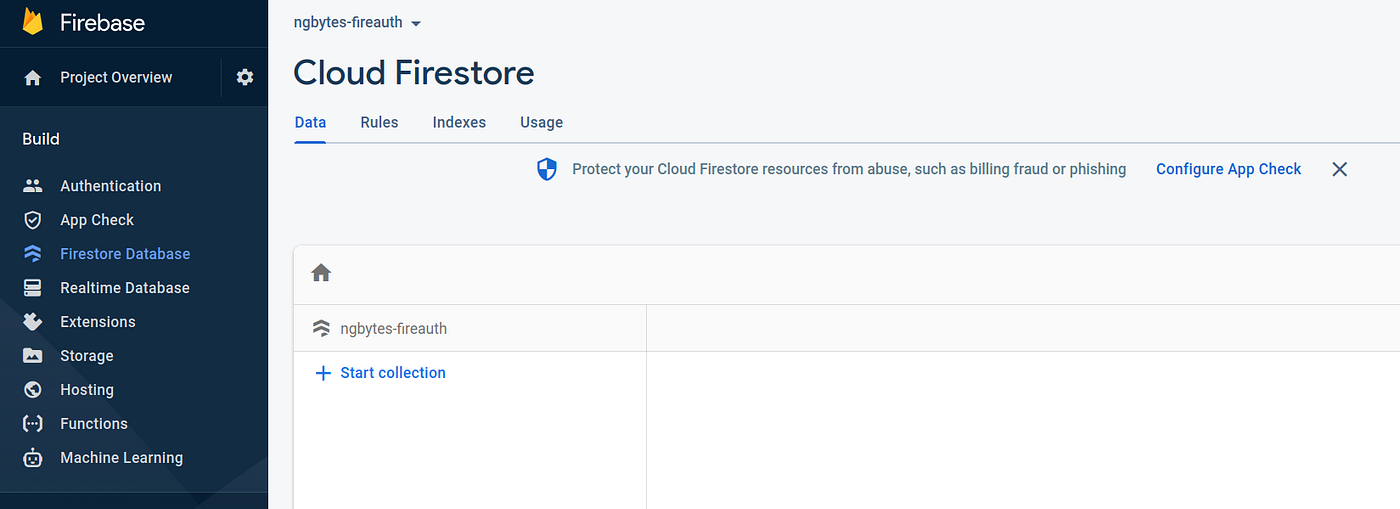The image size is (1400, 509).
Task: Open project settings gear icon
Action: tap(245, 77)
